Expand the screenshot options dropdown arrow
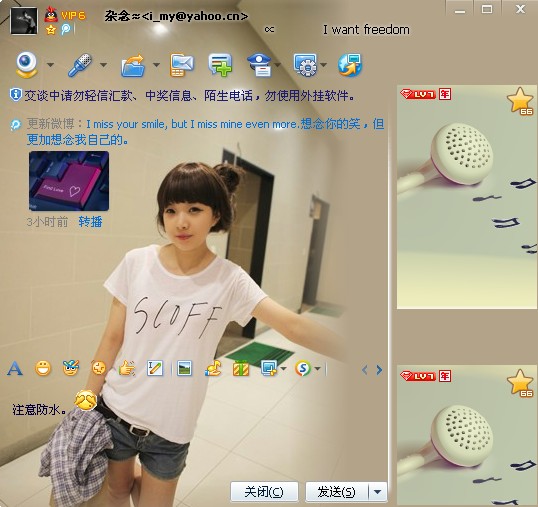Screen dimensions: 538x507 pyautogui.click(x=283, y=369)
